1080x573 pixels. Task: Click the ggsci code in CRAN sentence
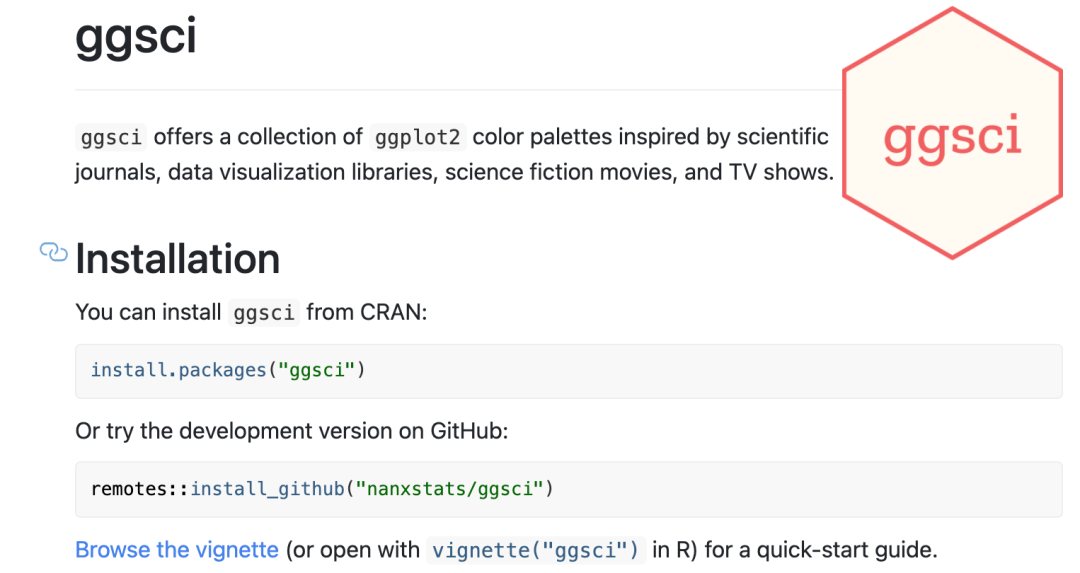pos(264,313)
